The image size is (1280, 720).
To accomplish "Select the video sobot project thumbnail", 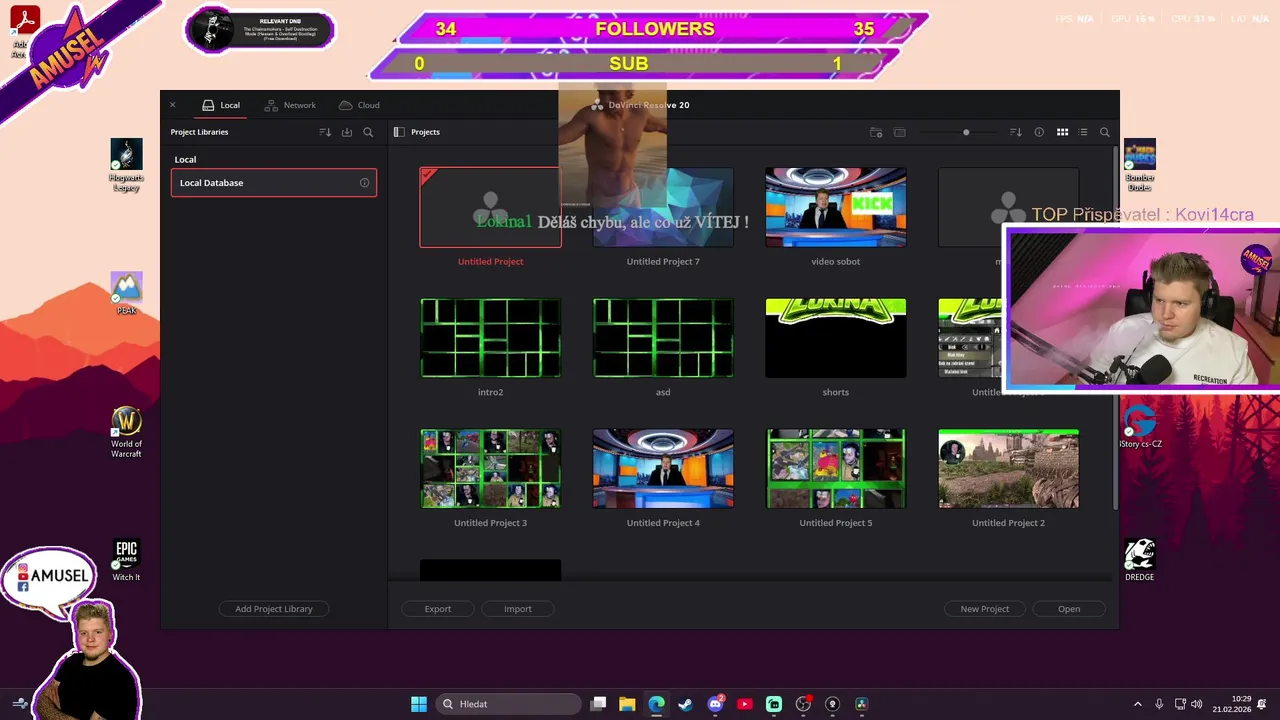I will 836,207.
